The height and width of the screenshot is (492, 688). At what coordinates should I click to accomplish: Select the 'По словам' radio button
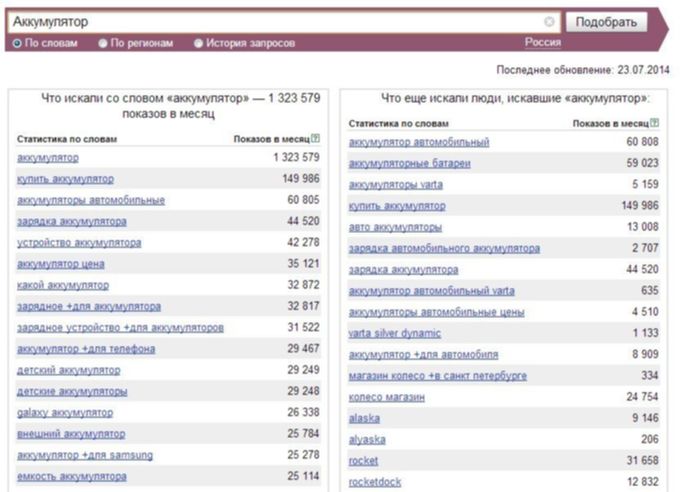coord(17,43)
